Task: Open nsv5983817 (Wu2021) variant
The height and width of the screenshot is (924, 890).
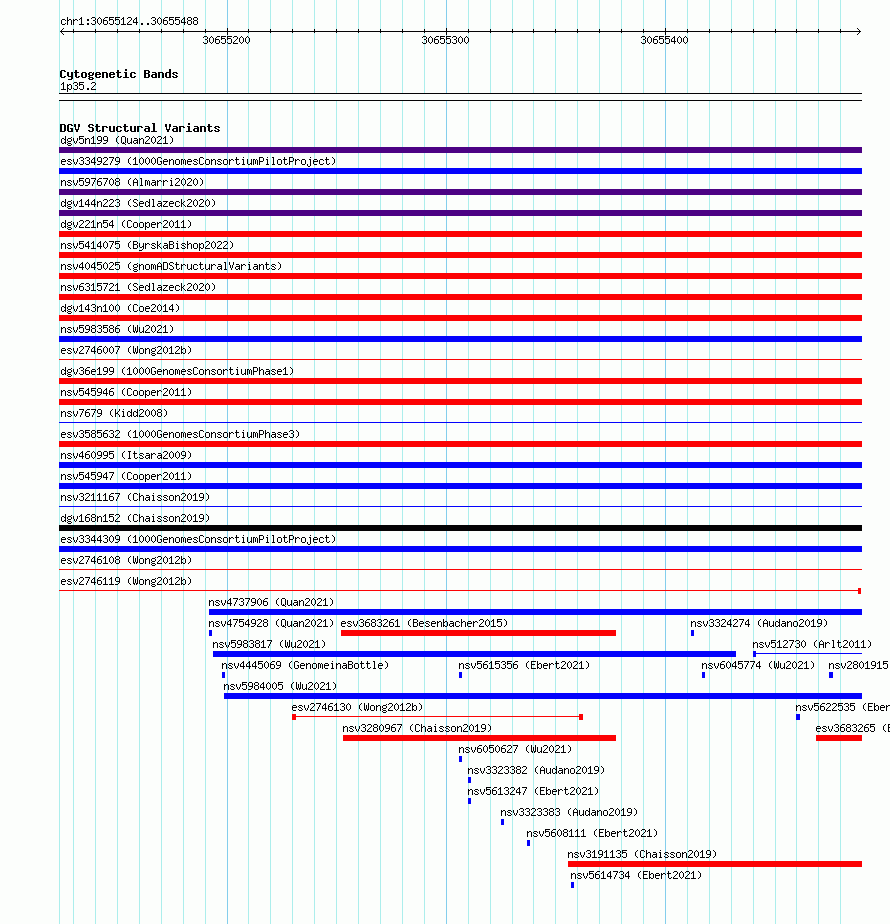Action: click(x=269, y=645)
